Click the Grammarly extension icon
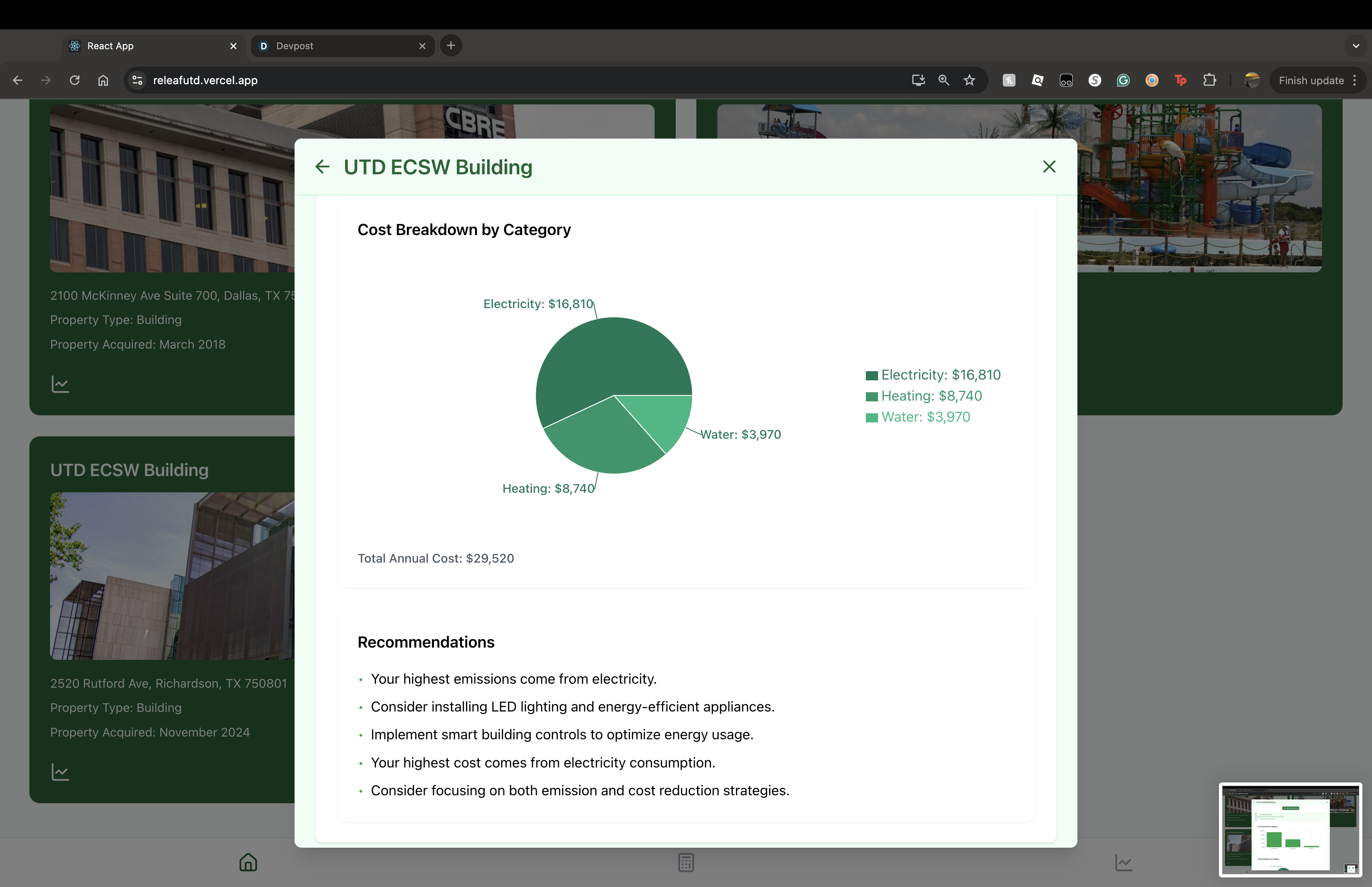 [1123, 81]
